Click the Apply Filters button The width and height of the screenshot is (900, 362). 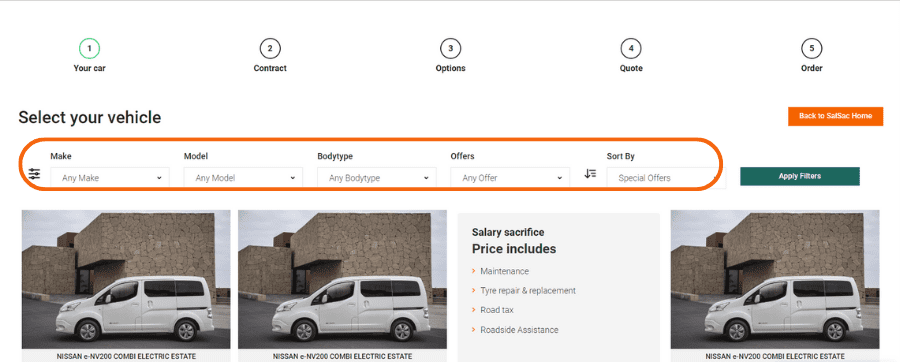click(x=800, y=176)
